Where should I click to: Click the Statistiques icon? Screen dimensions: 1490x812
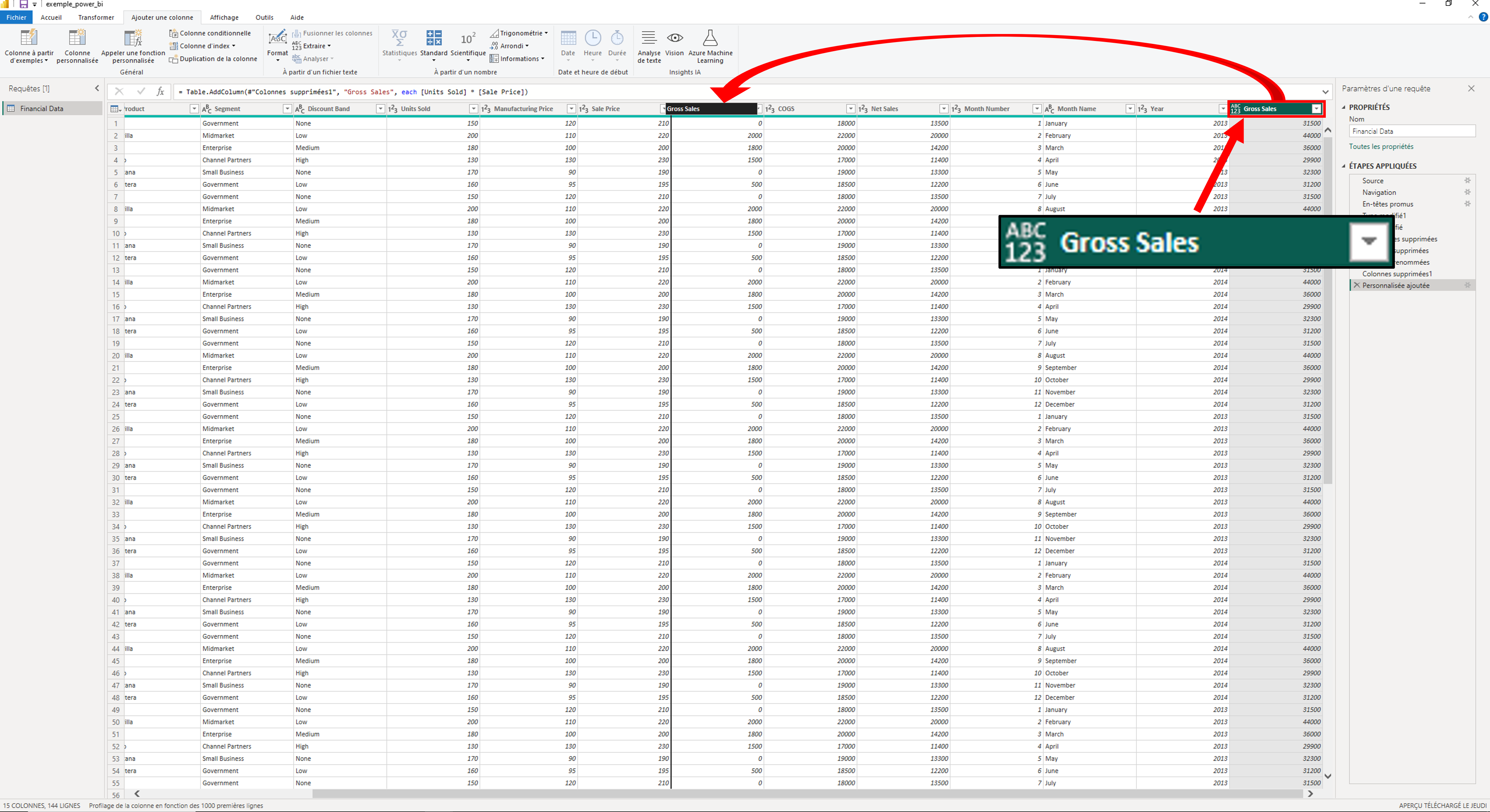tap(399, 38)
